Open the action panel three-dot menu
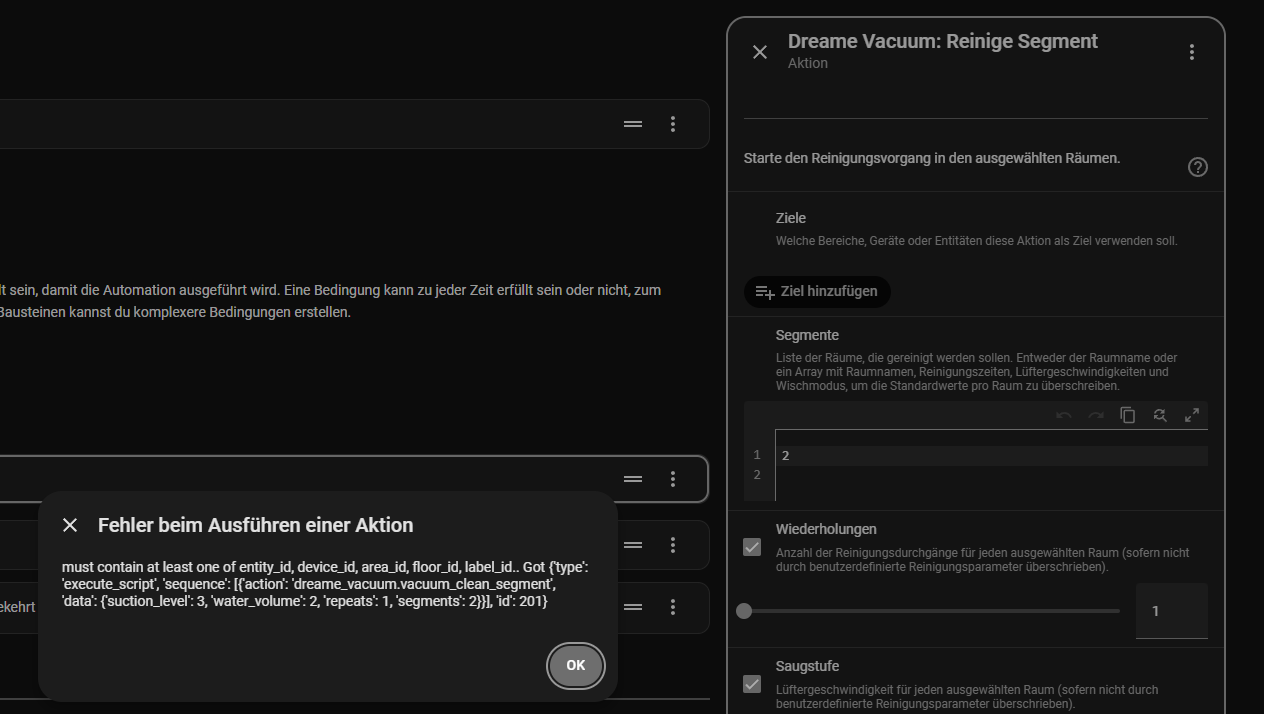This screenshot has width=1264, height=714. tap(1191, 52)
